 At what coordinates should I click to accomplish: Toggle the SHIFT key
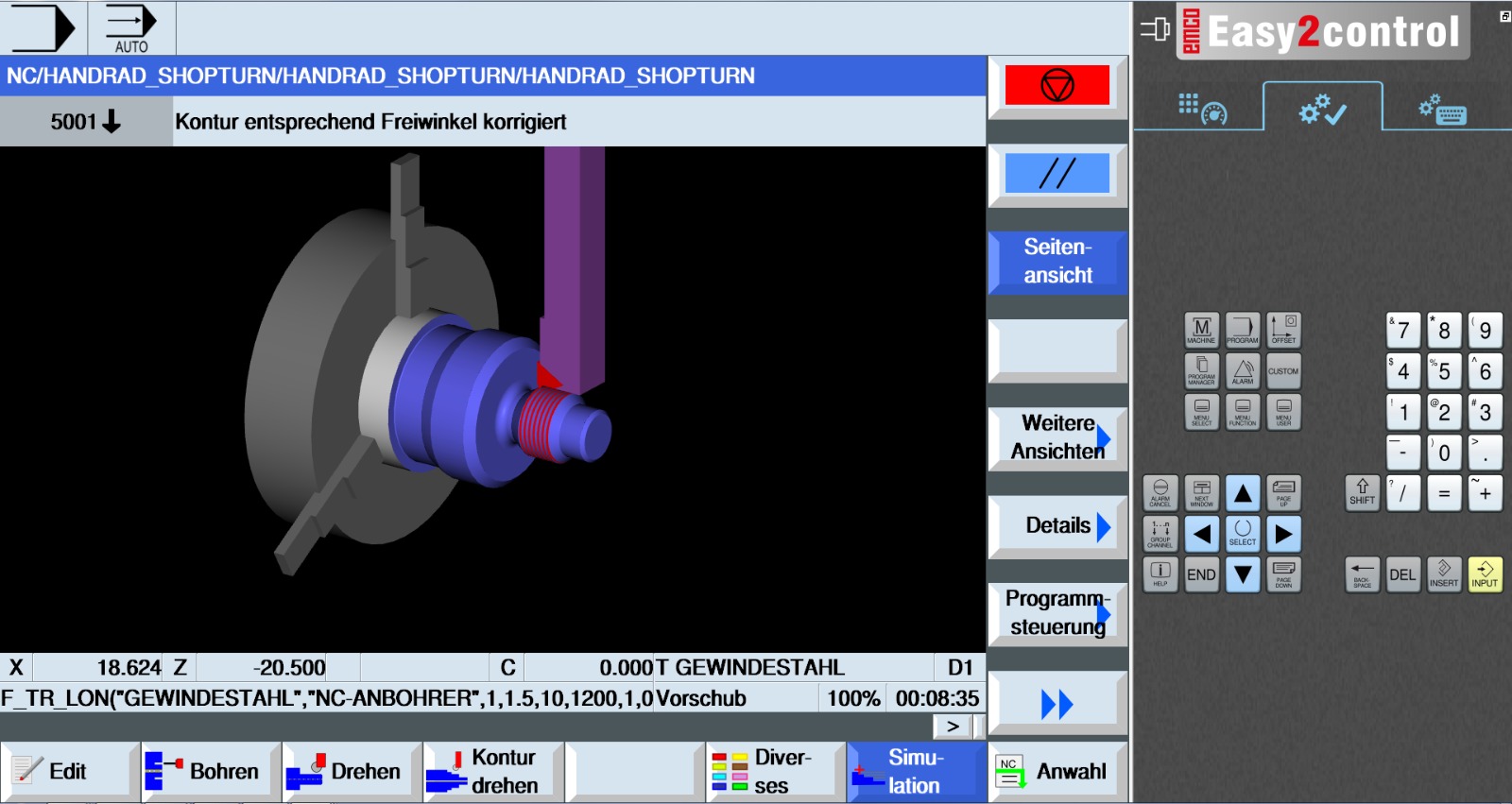(1362, 492)
